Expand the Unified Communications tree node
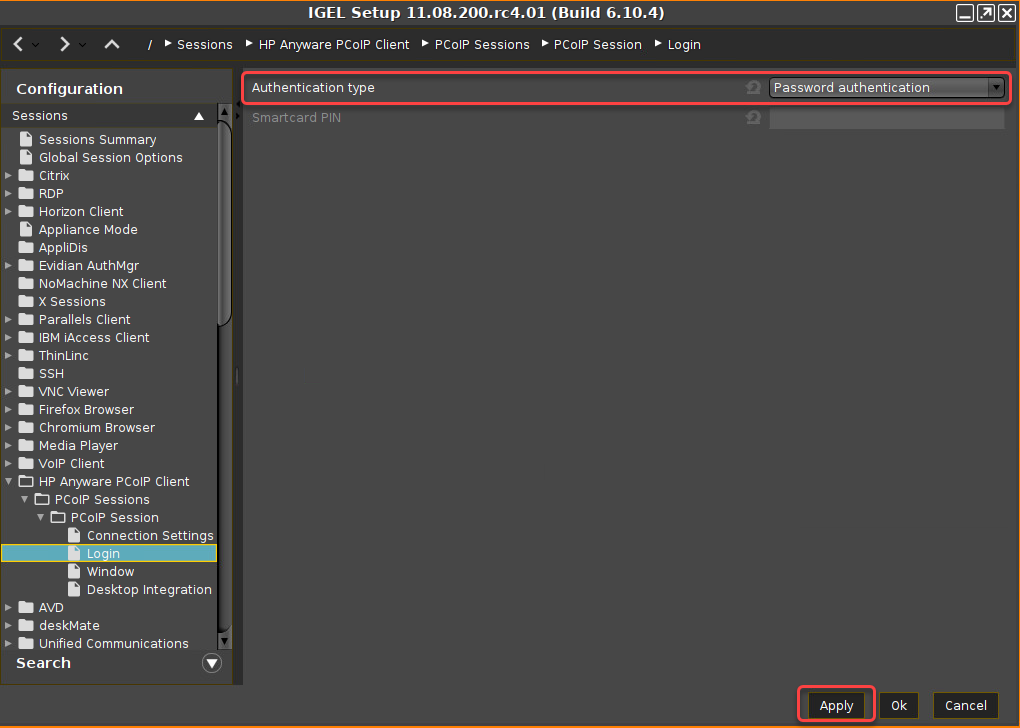 (x=8, y=643)
